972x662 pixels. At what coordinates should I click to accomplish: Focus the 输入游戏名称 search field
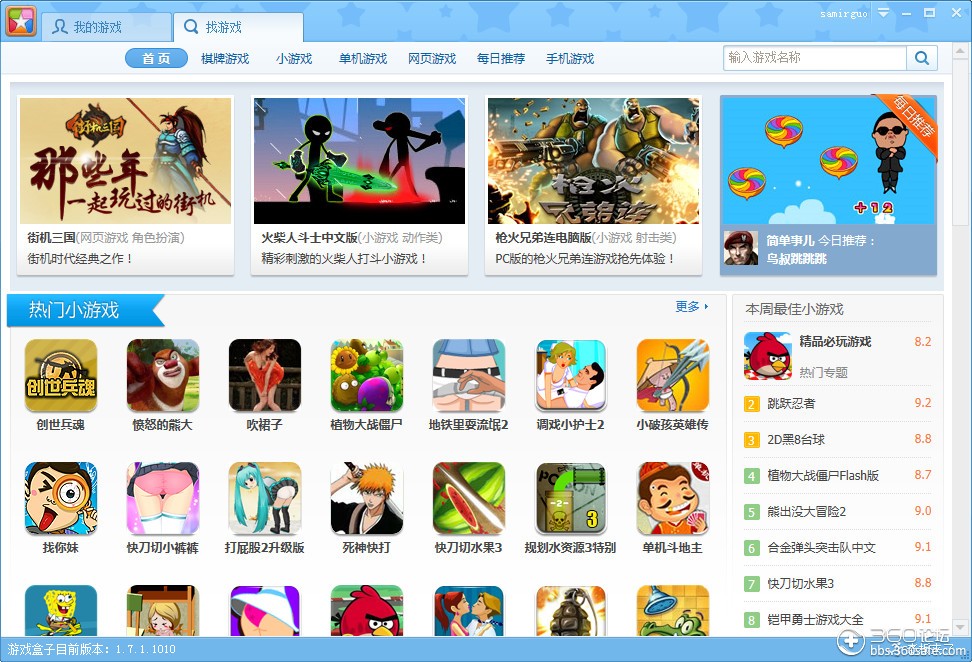815,58
